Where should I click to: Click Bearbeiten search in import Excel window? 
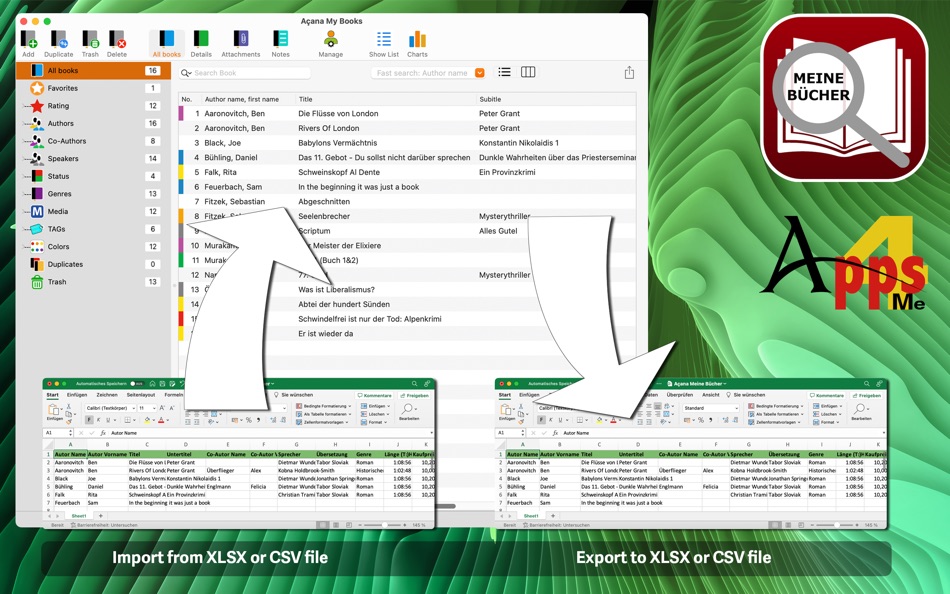[409, 412]
